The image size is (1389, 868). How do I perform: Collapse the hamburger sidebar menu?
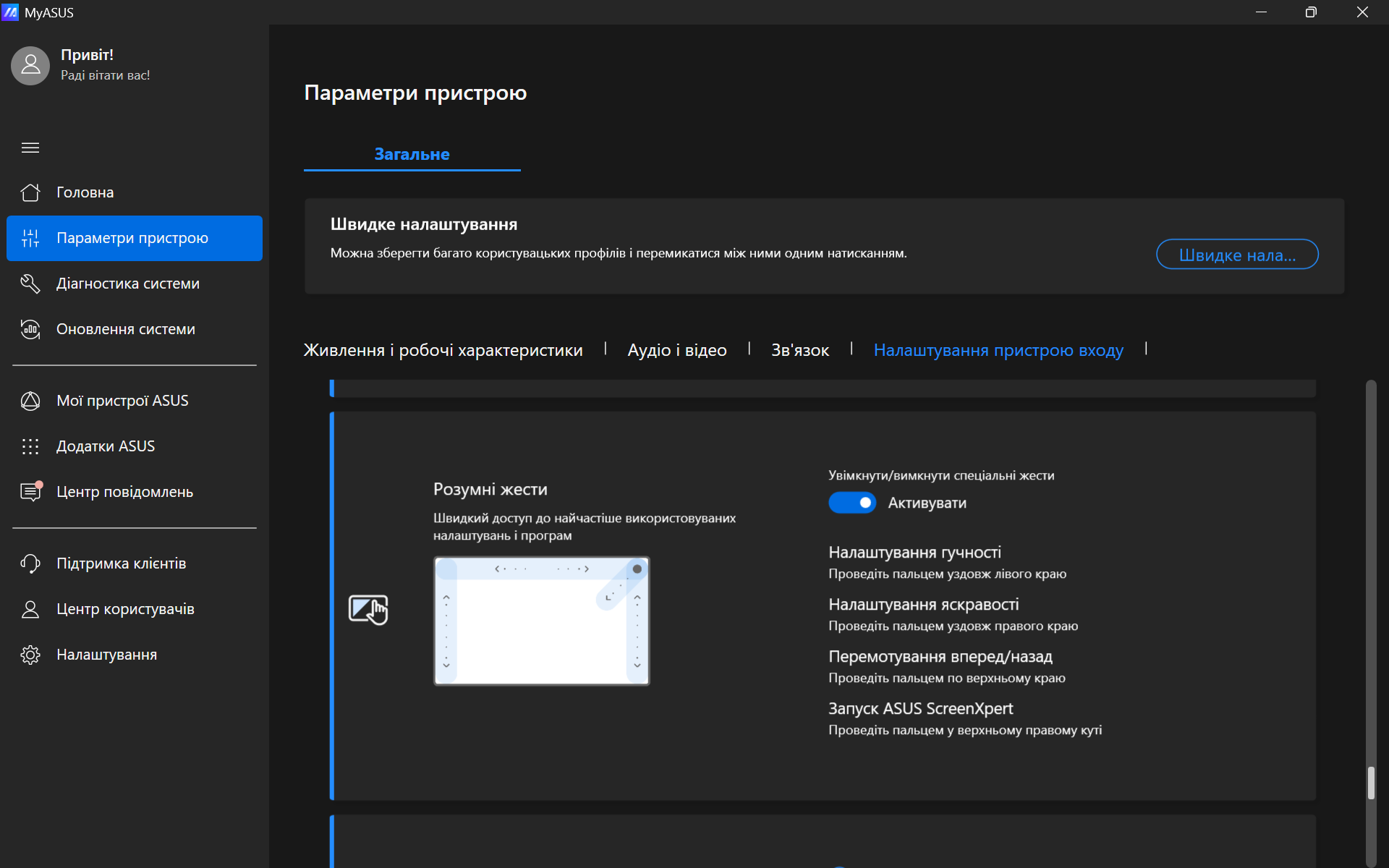[30, 148]
